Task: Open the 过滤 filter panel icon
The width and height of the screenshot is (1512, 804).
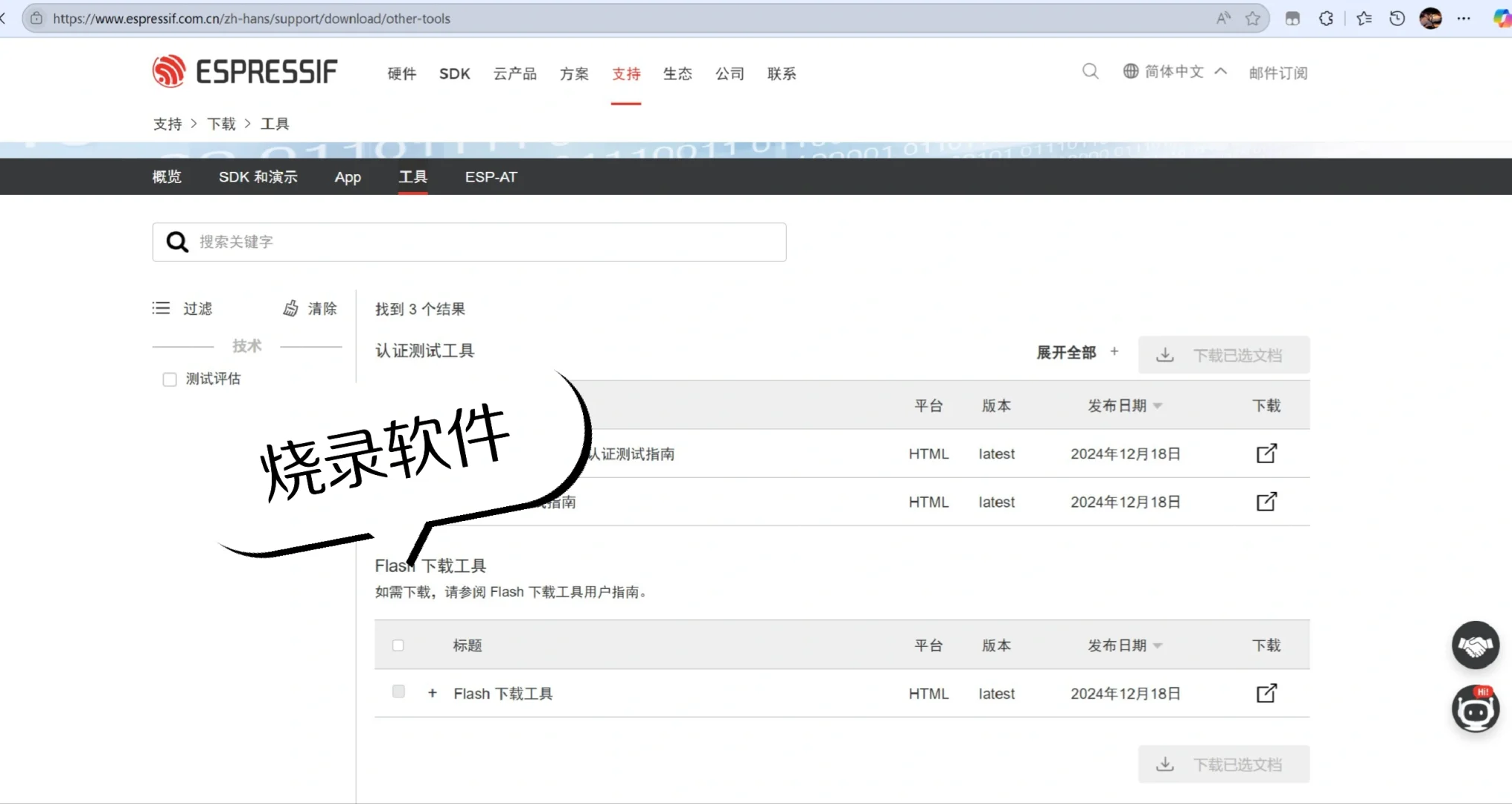Action: (x=161, y=308)
